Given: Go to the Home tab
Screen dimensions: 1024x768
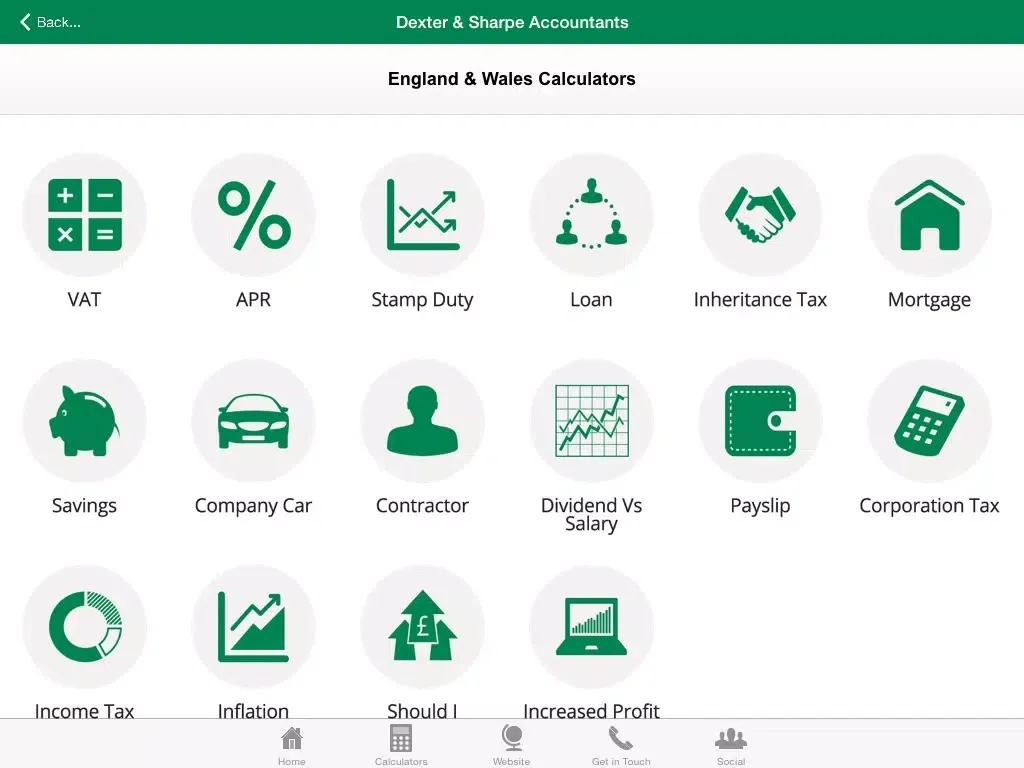Looking at the screenshot, I should [x=291, y=746].
